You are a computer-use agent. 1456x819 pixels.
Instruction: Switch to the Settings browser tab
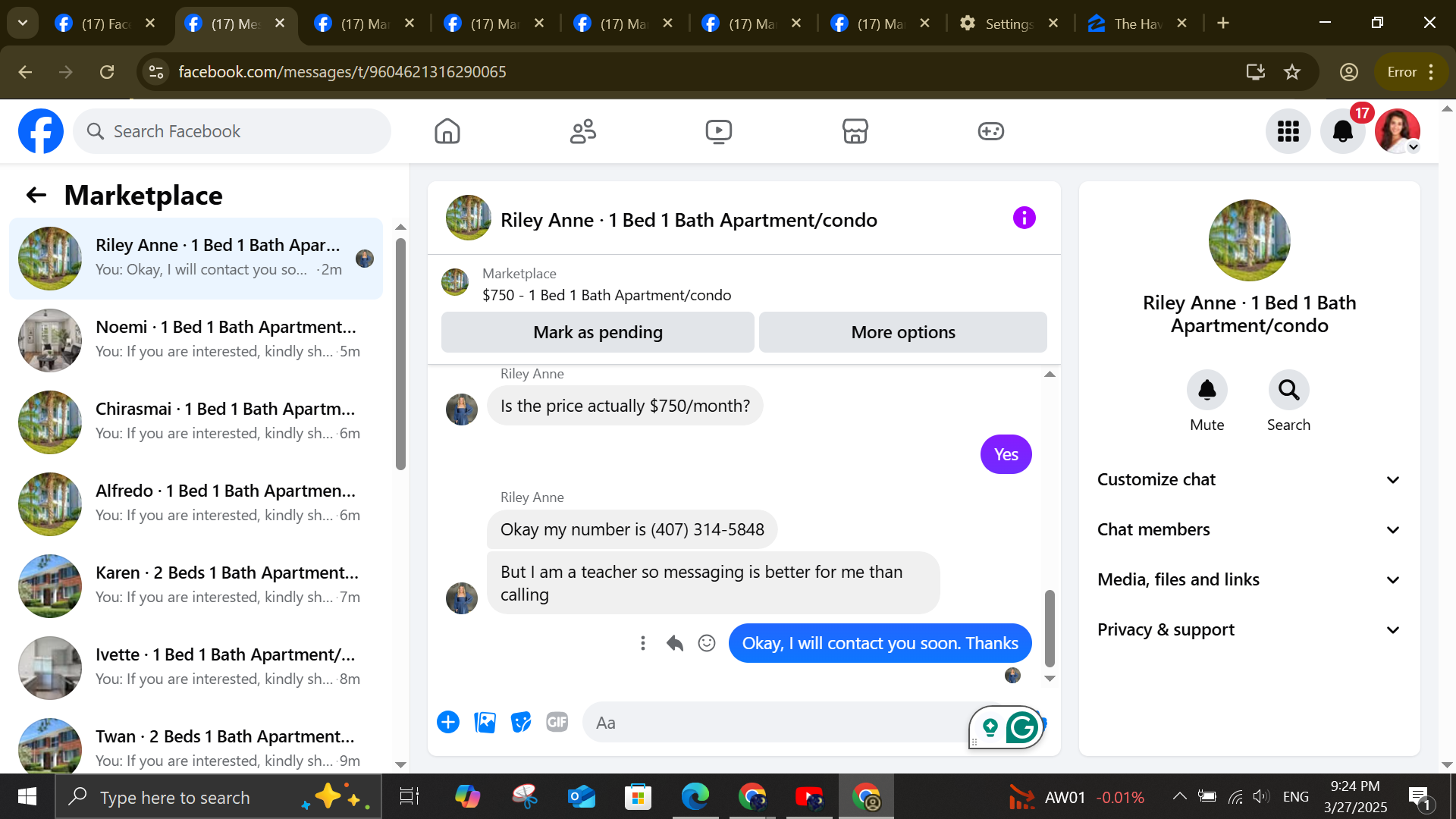coord(1010,24)
